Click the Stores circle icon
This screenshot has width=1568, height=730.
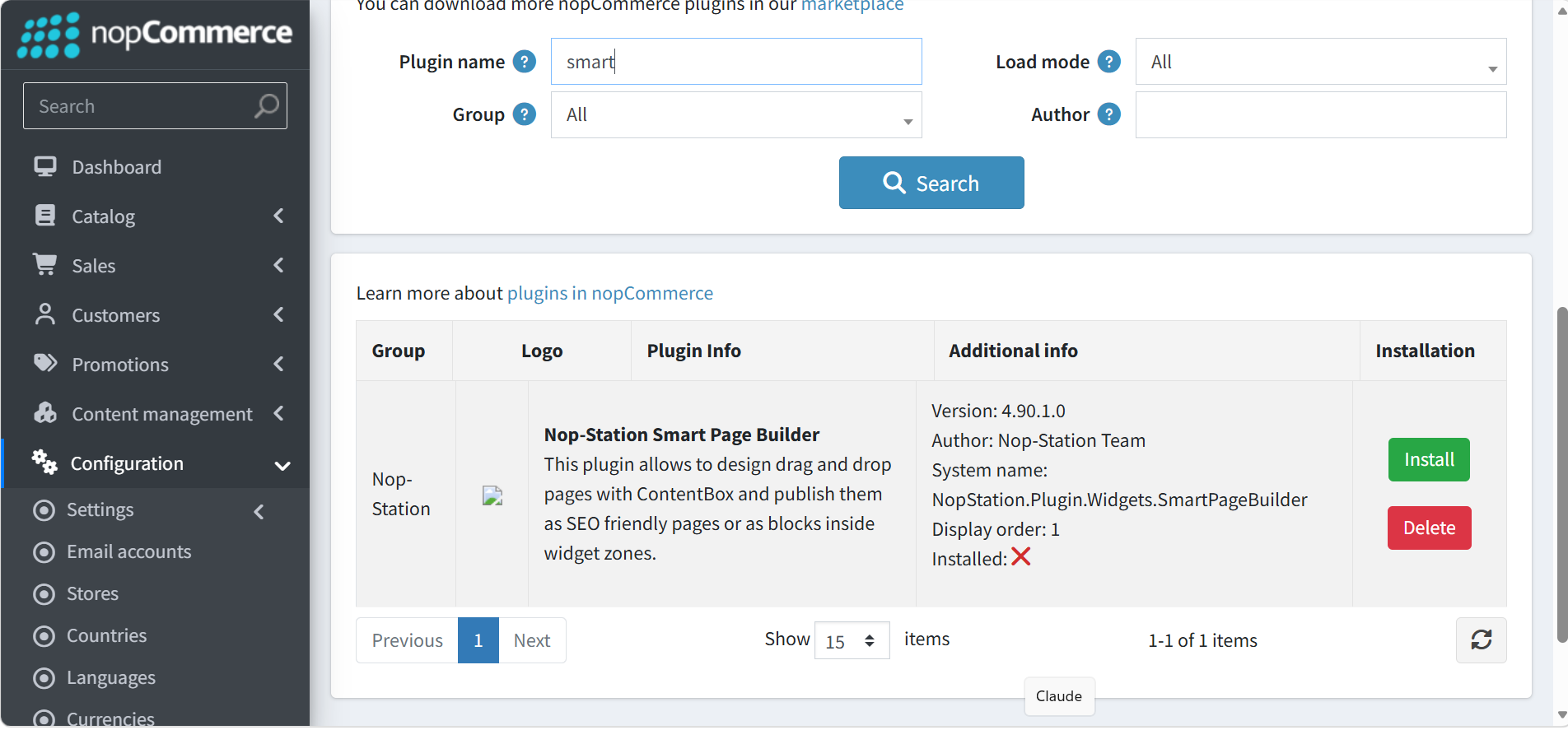44,594
